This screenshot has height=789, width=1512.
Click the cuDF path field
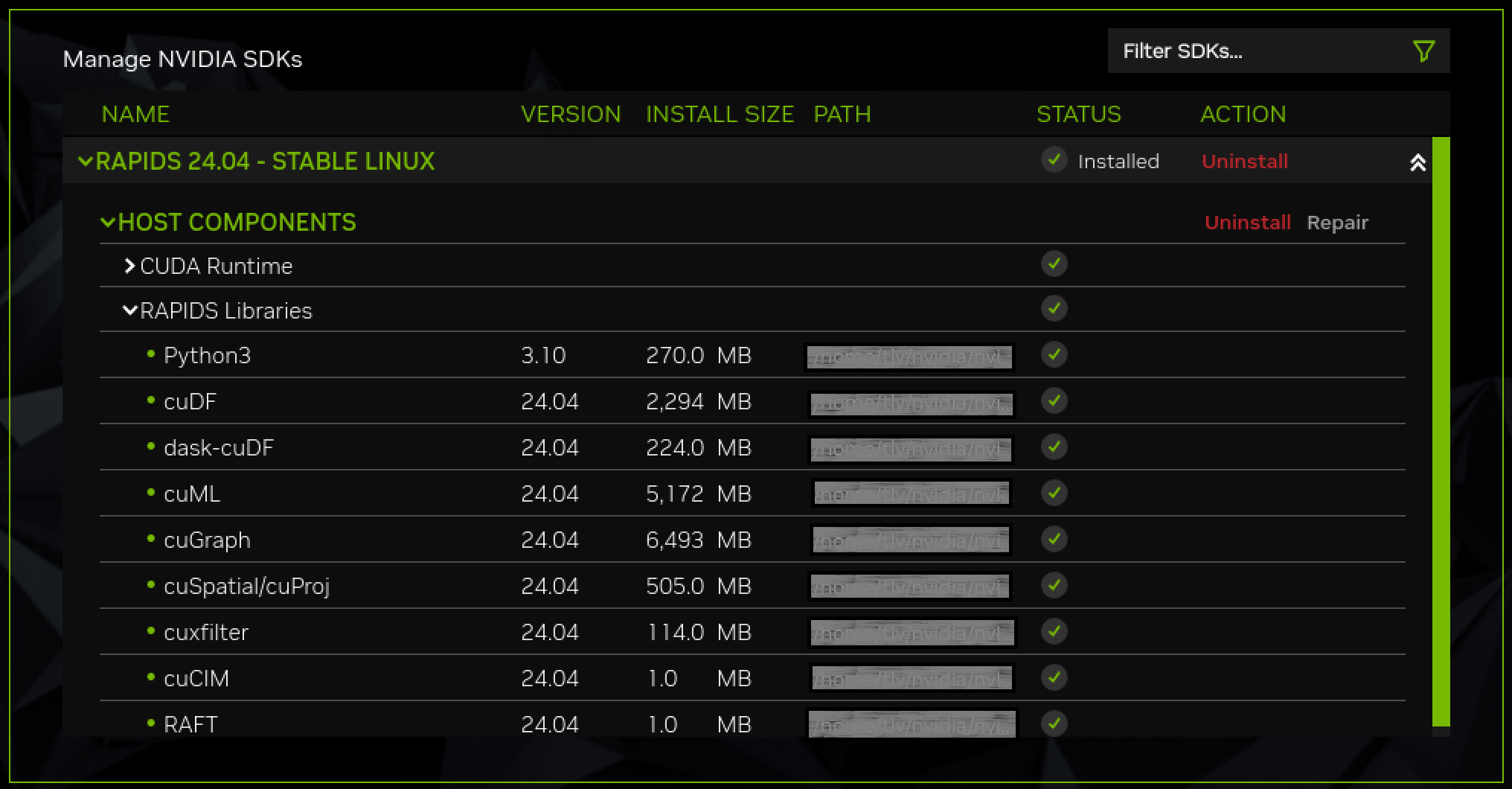[912, 404]
